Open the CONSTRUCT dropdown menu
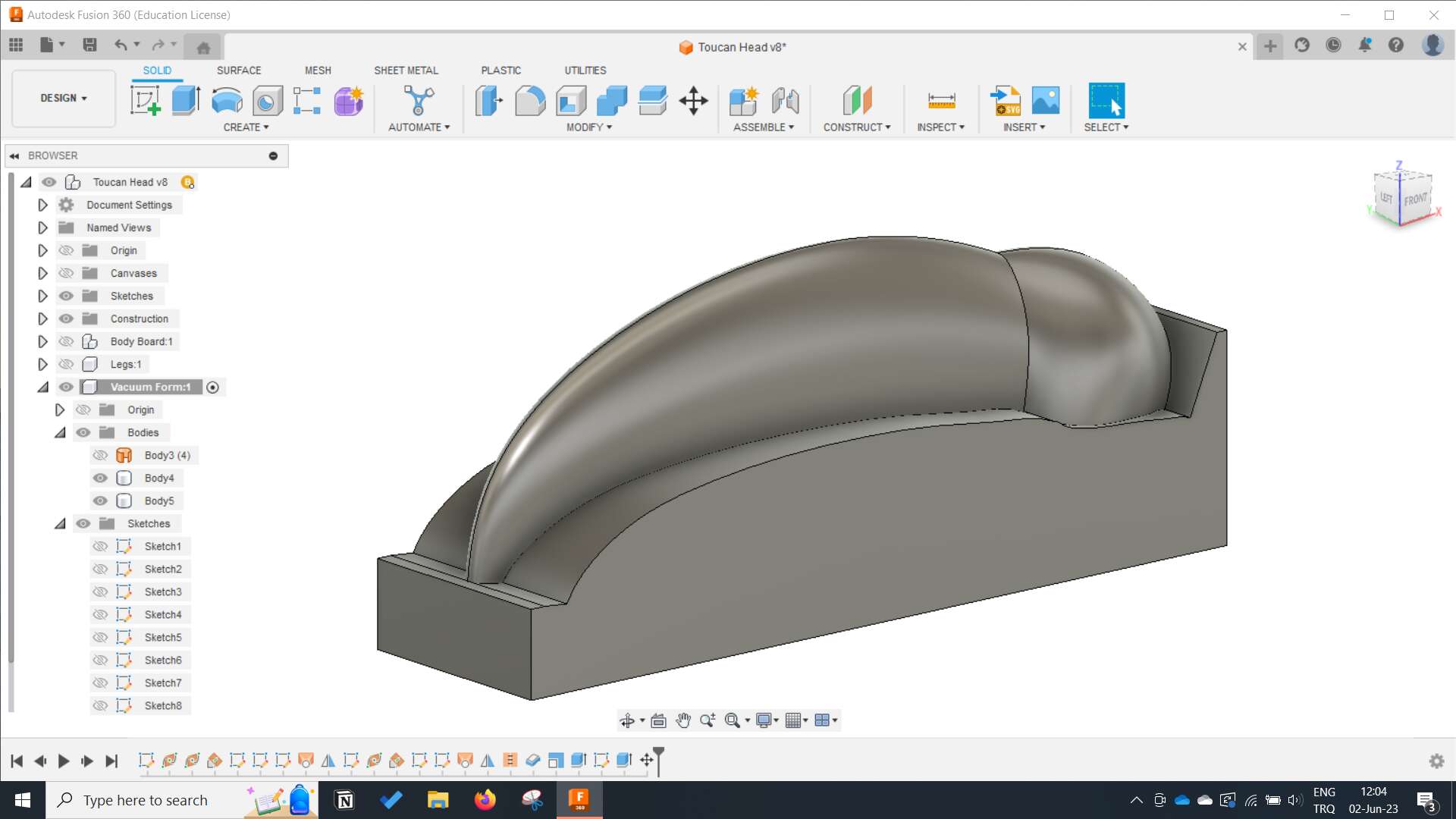This screenshot has width=1456, height=819. point(857,127)
